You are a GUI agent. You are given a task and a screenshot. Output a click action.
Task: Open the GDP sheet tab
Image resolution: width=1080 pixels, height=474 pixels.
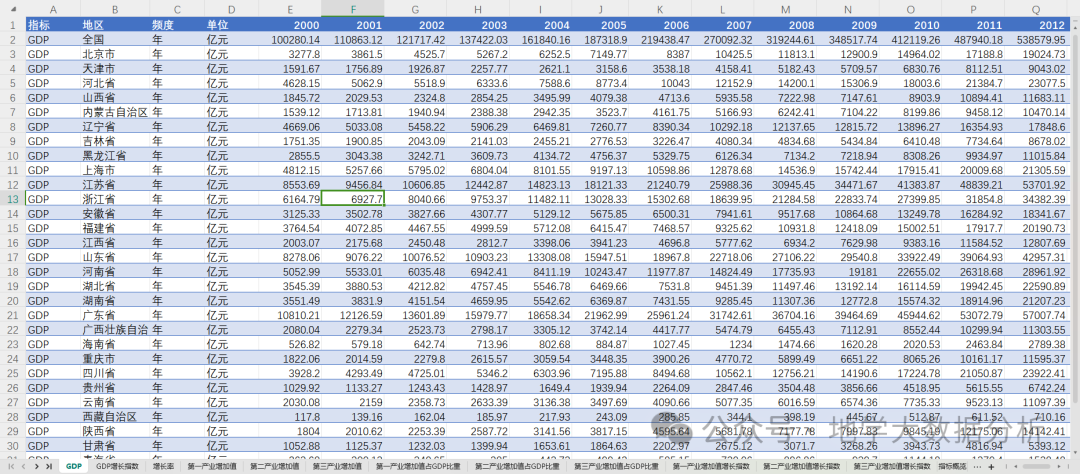[x=74, y=466]
